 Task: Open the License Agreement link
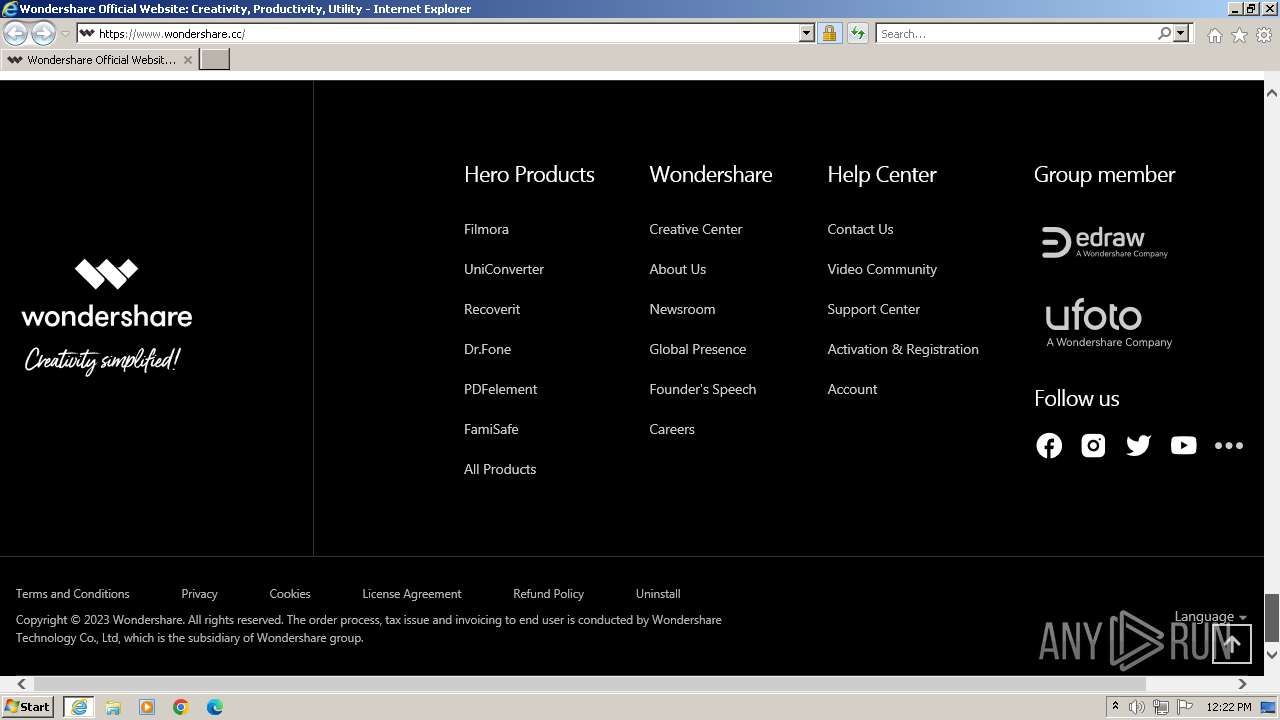click(x=412, y=594)
